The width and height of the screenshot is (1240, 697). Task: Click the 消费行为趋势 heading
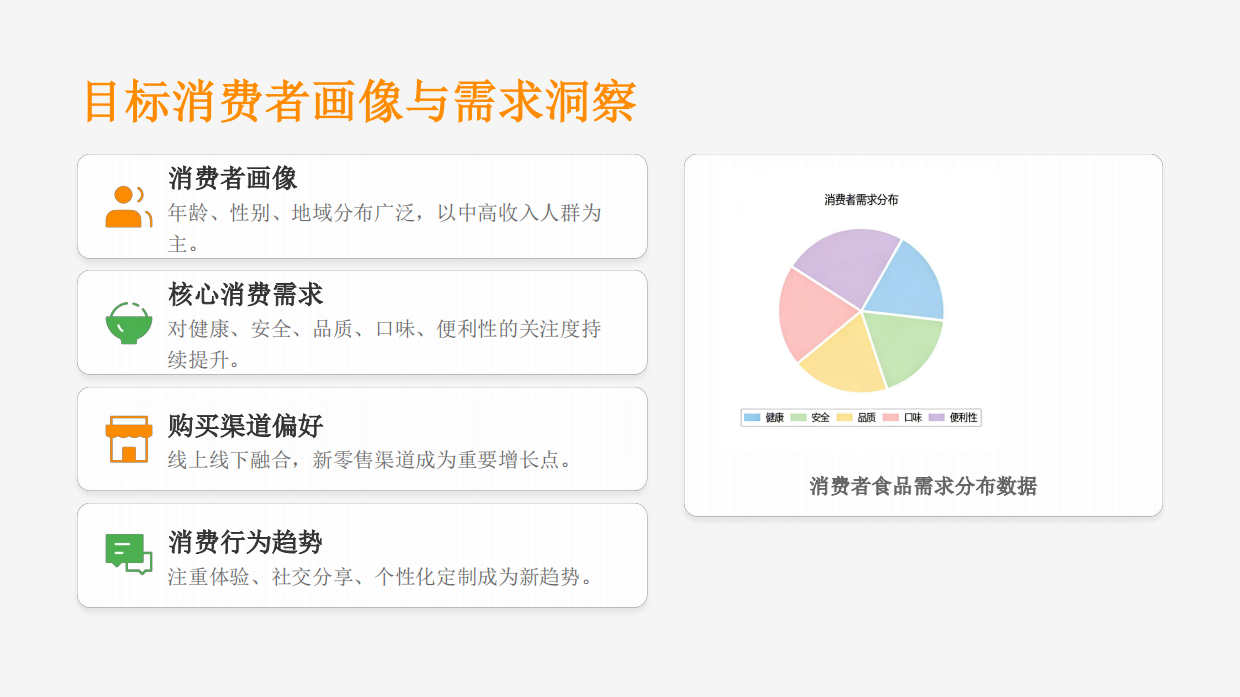click(x=245, y=543)
